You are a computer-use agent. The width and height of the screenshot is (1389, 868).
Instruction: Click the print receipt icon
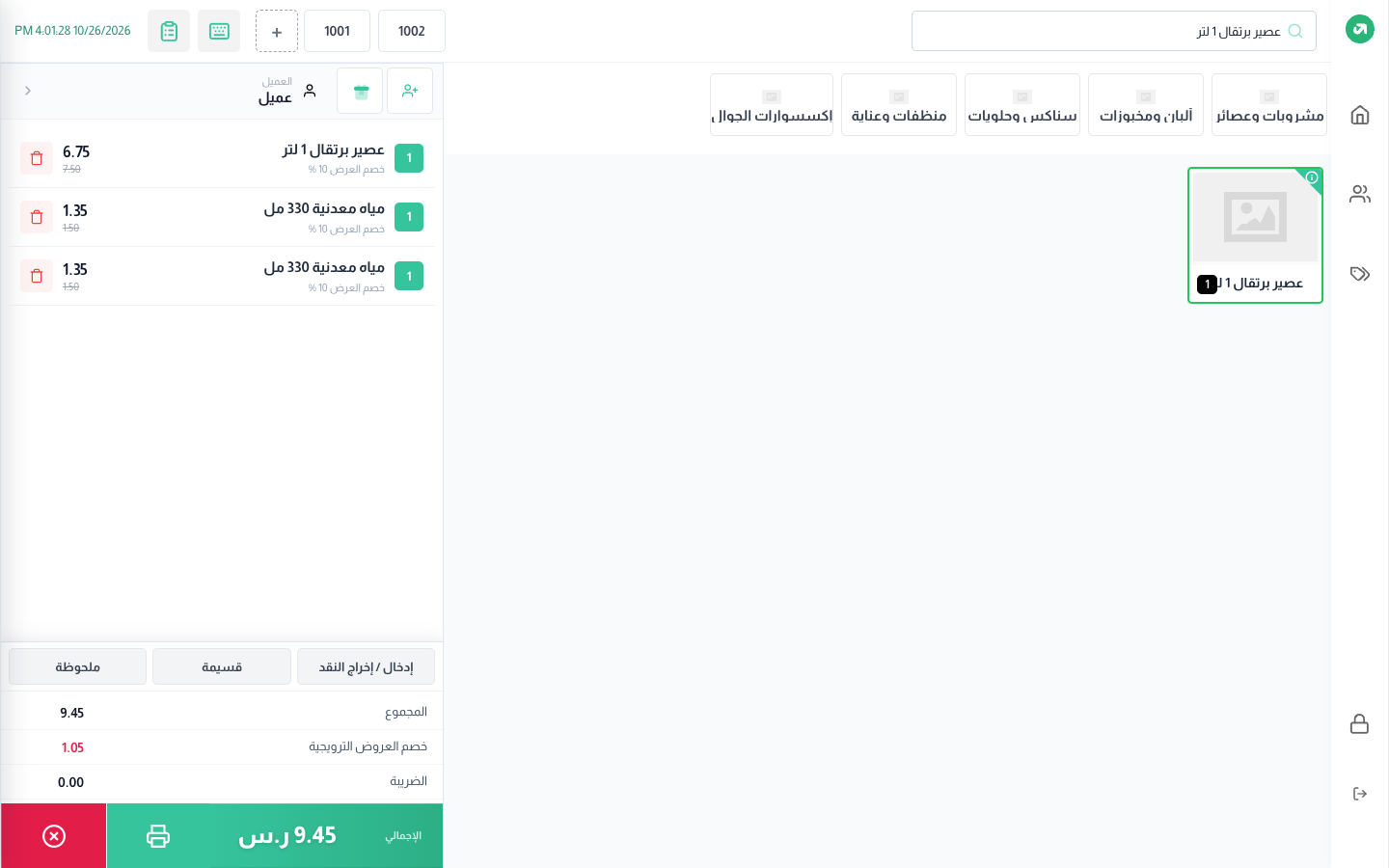(158, 836)
